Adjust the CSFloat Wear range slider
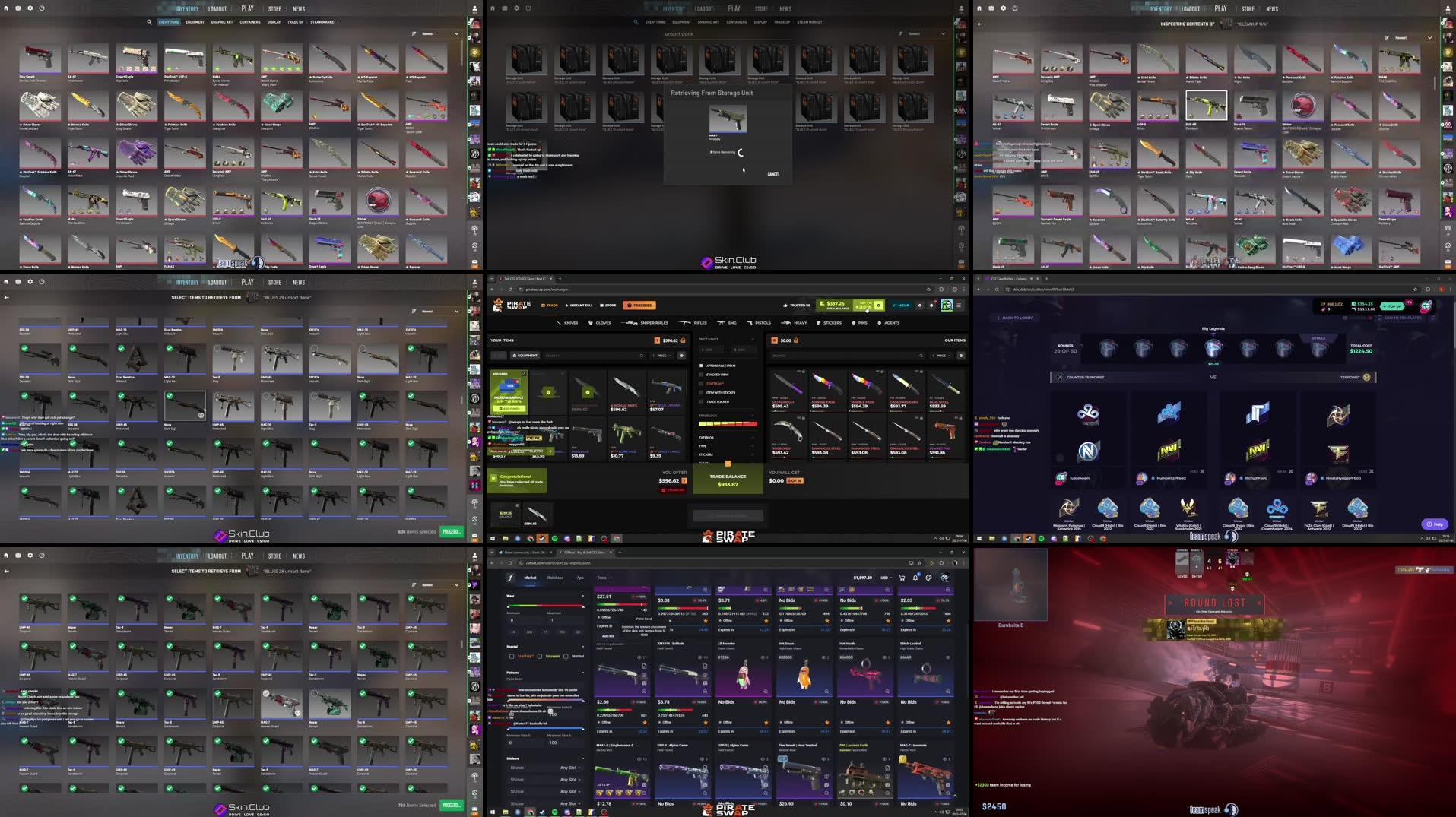The image size is (1456, 817). (544, 606)
